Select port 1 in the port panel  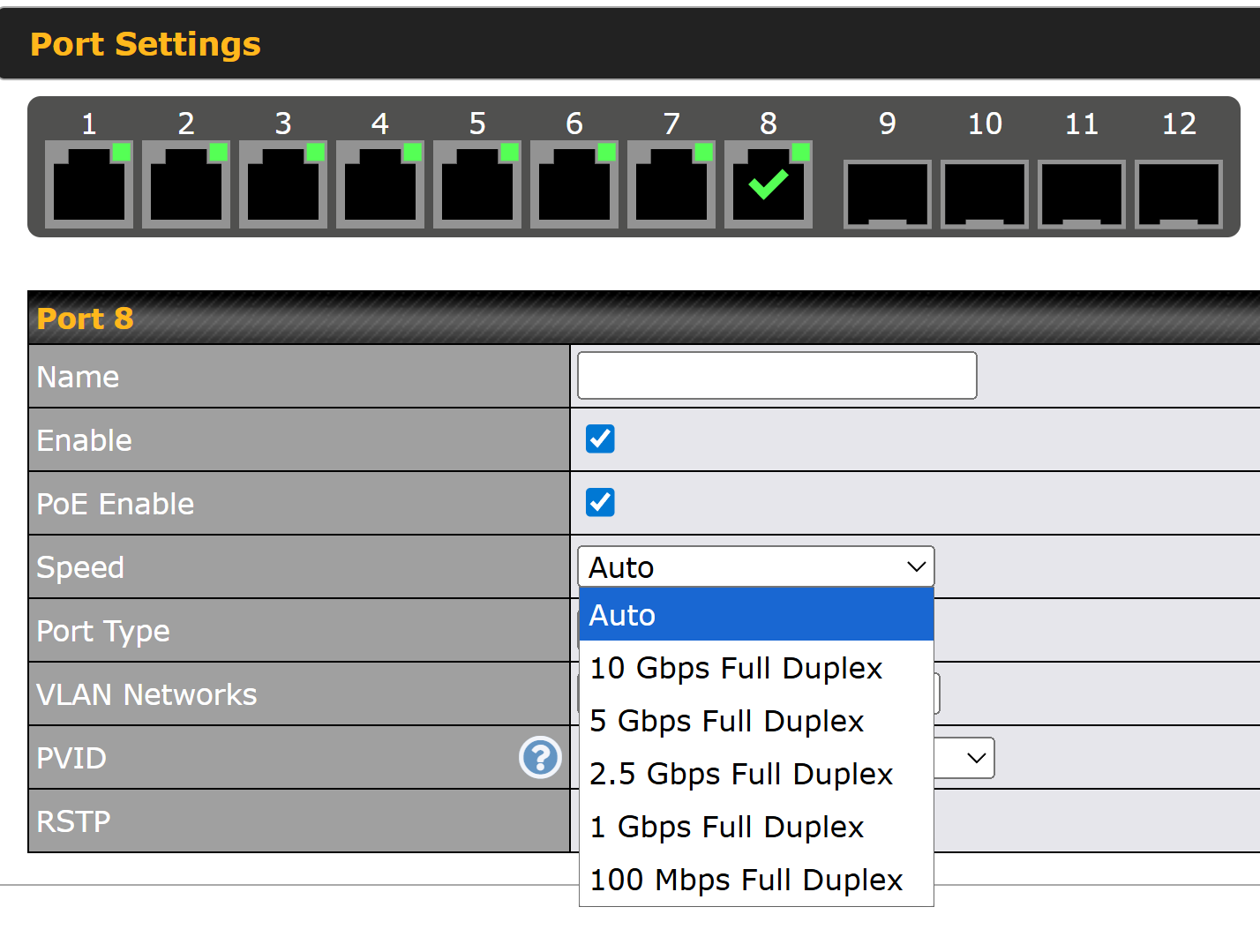89,184
